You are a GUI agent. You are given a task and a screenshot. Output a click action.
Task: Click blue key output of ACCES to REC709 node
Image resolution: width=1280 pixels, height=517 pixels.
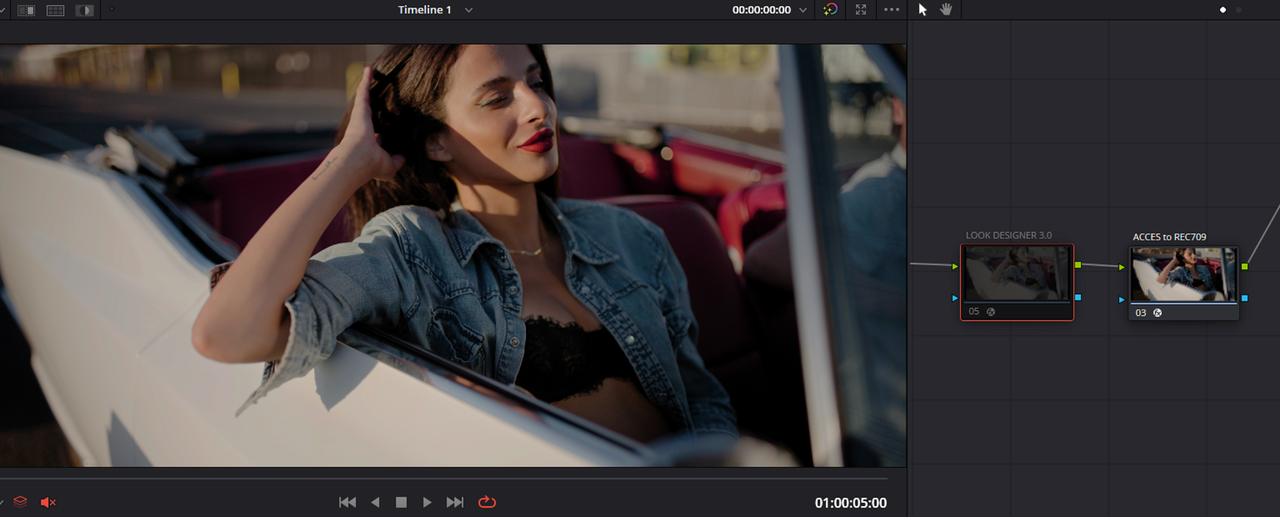[1245, 298]
